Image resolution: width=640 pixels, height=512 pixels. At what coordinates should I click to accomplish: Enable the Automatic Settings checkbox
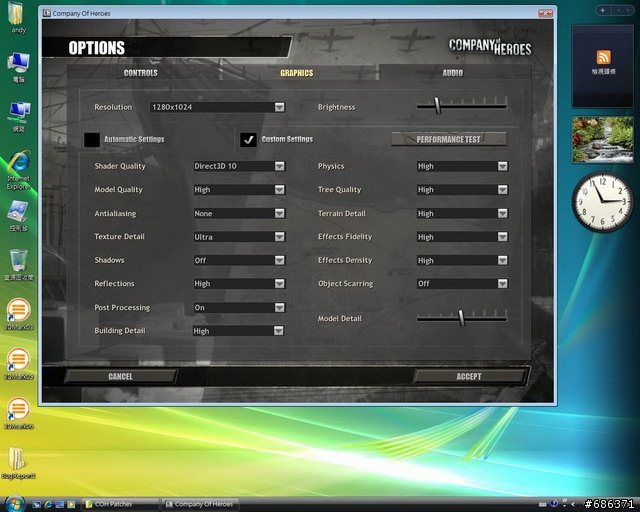92,140
